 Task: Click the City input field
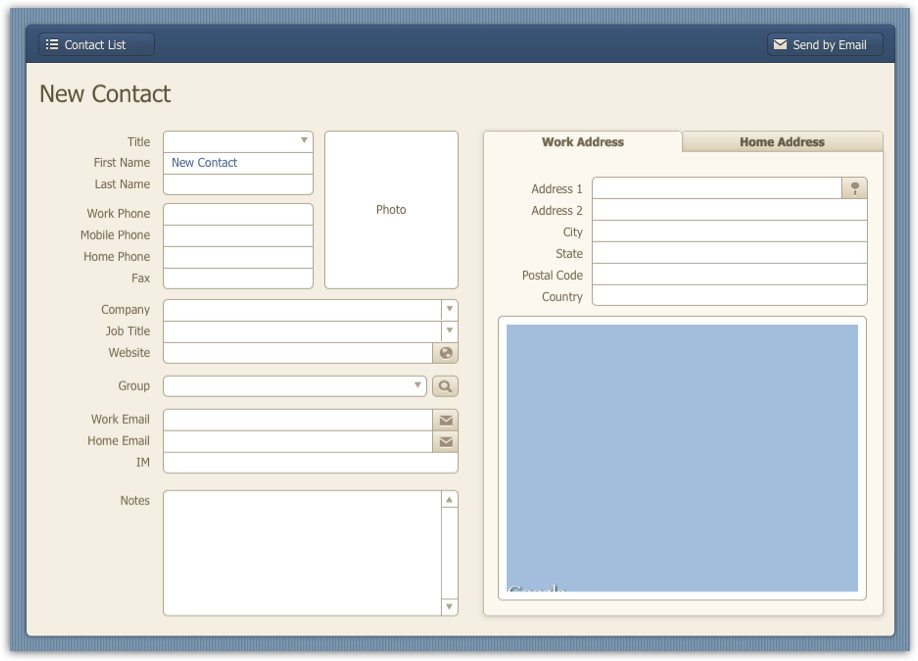tap(730, 231)
